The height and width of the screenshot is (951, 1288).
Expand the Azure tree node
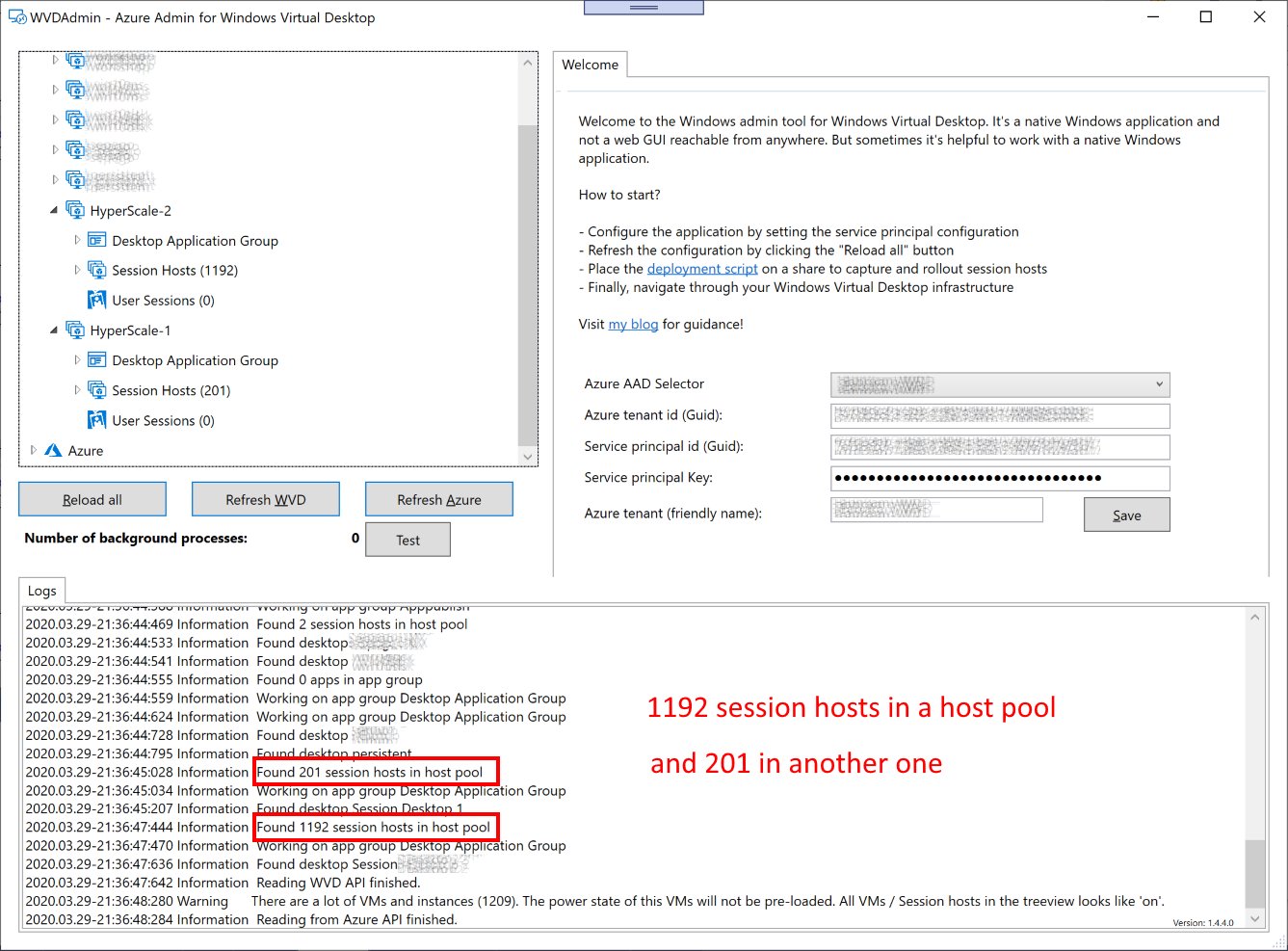point(34,450)
